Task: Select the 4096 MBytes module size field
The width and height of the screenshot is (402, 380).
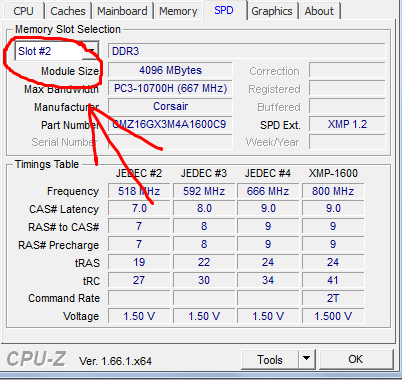Action: tap(170, 70)
